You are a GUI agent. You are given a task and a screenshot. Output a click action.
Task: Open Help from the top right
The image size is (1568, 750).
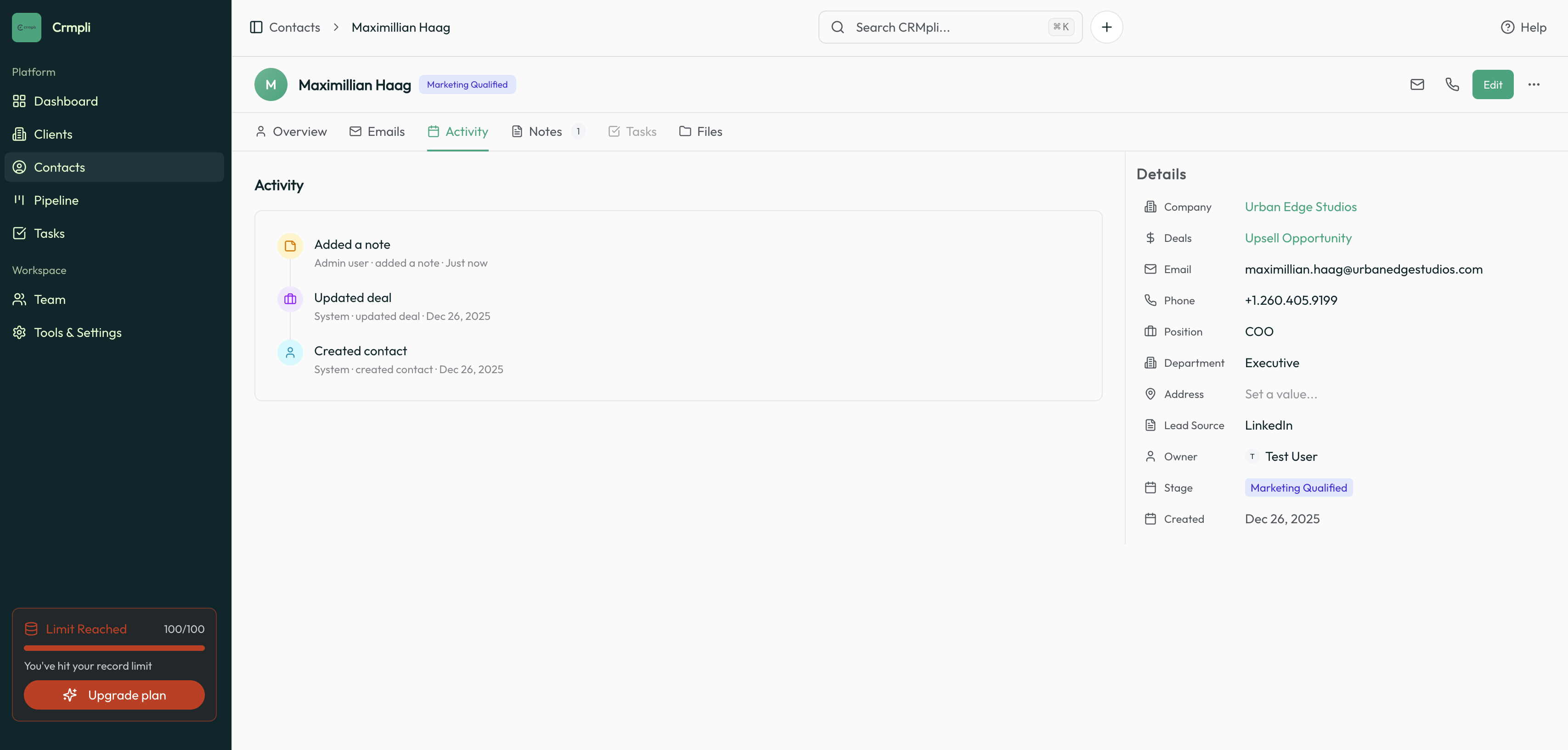point(1523,28)
